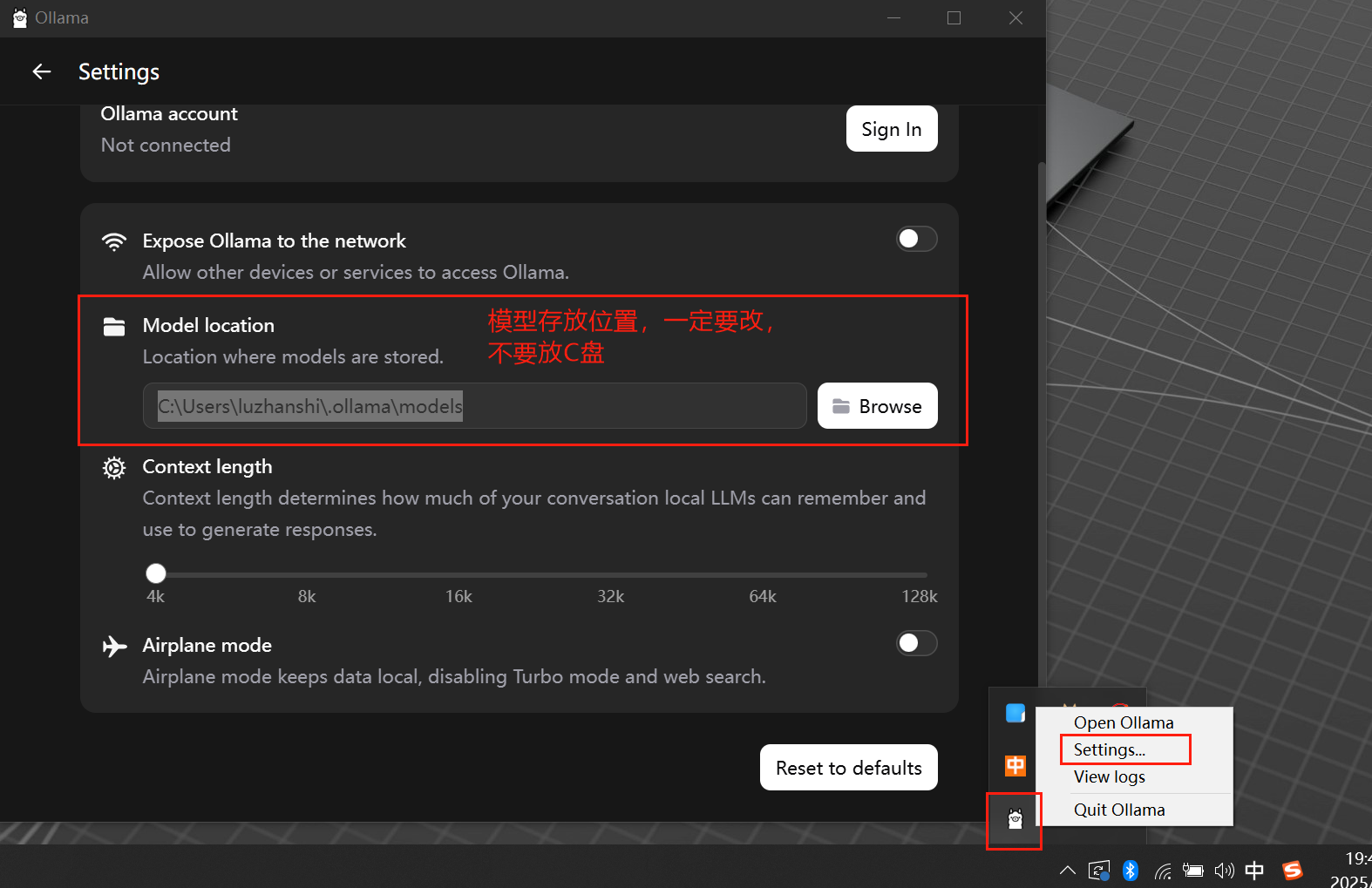1372x888 pixels.
Task: Click the orange 中 tray icon
Action: tap(1015, 766)
